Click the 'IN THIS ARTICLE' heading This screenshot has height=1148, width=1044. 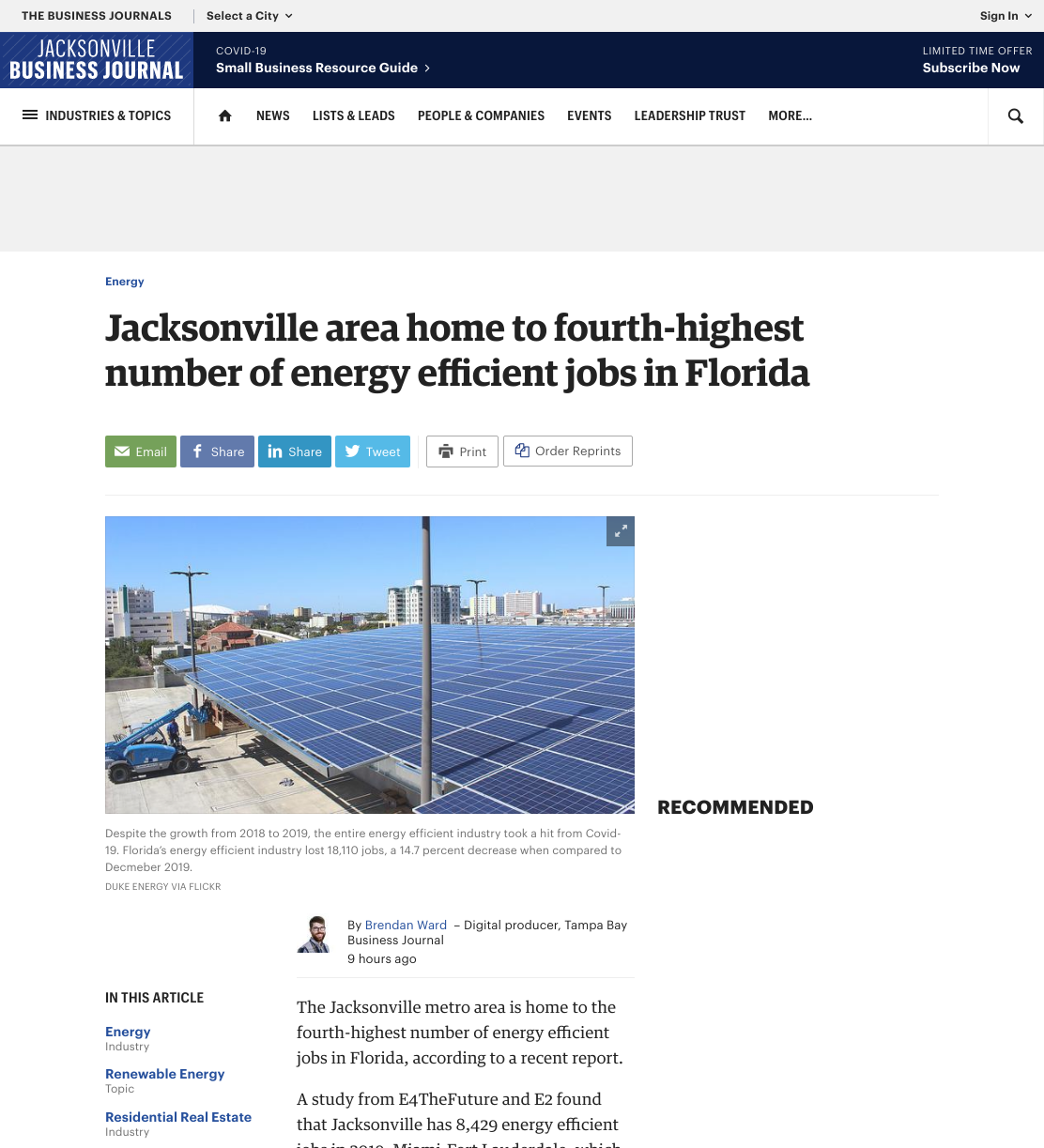[155, 998]
